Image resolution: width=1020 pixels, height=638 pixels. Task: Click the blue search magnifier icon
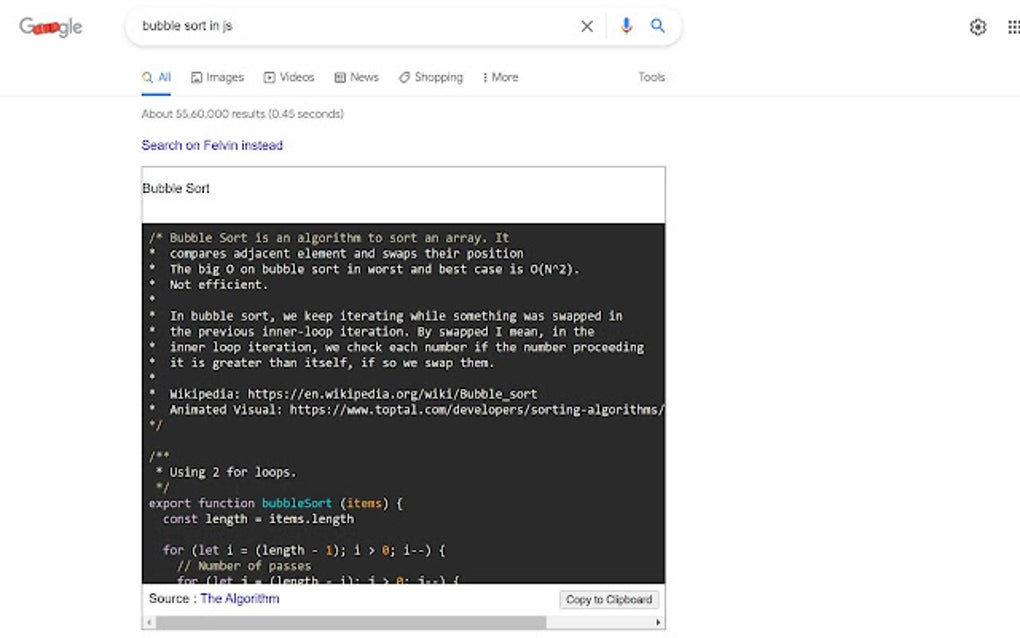(658, 26)
